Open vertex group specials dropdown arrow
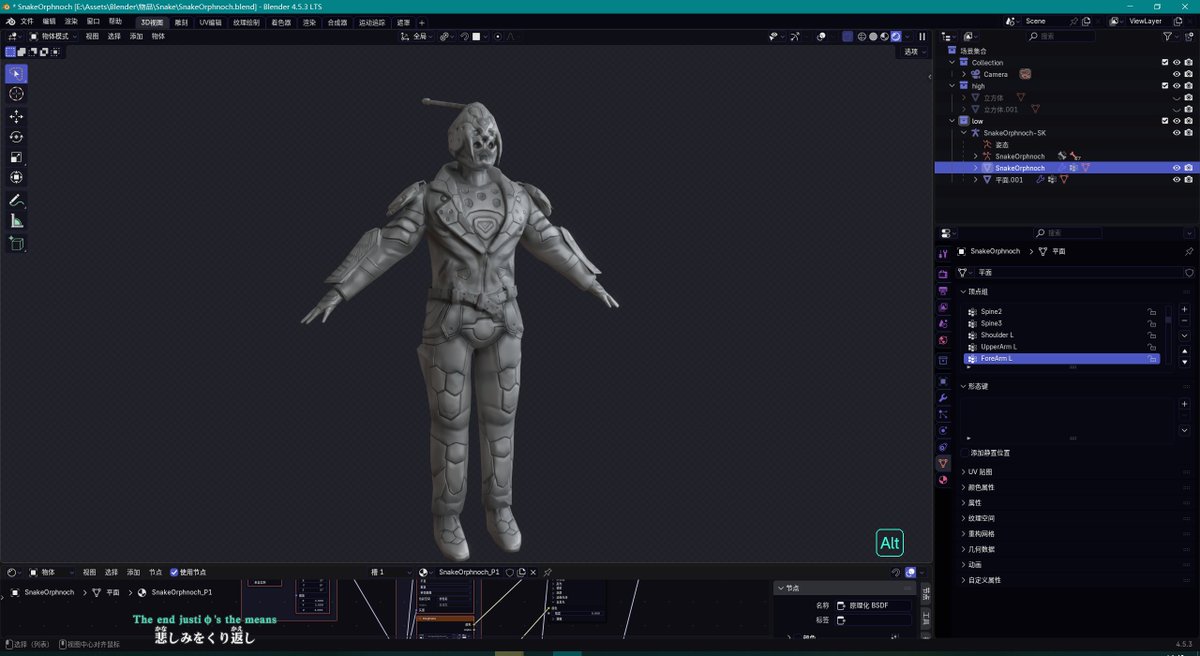 pyautogui.click(x=1184, y=336)
